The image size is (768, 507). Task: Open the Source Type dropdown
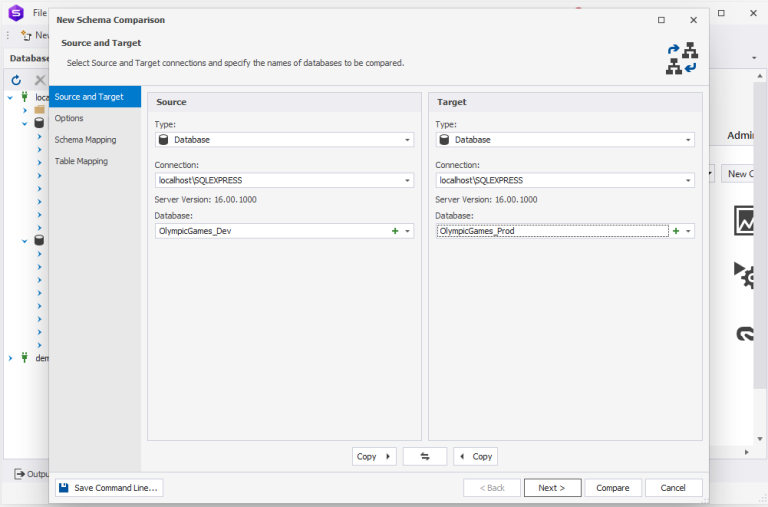[x=407, y=140]
